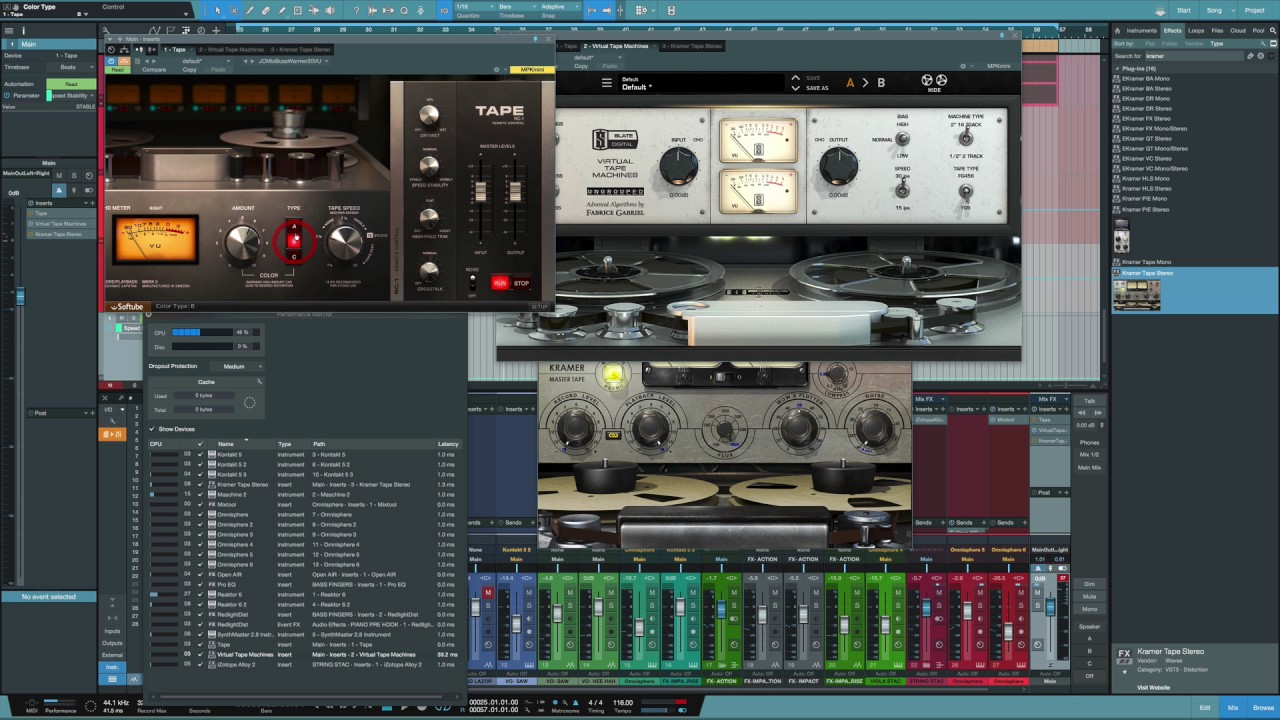The width and height of the screenshot is (1280, 720).
Task: Click the Cache wrench icon in Performance Monitor
Action: click(x=259, y=381)
